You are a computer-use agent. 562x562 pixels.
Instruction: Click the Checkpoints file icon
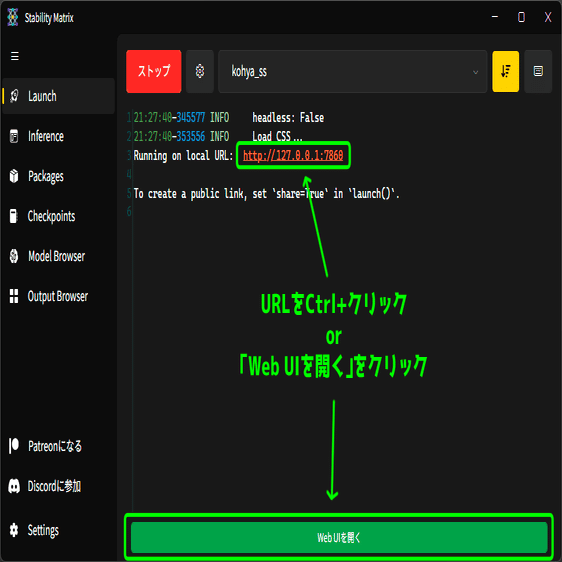click(14, 216)
